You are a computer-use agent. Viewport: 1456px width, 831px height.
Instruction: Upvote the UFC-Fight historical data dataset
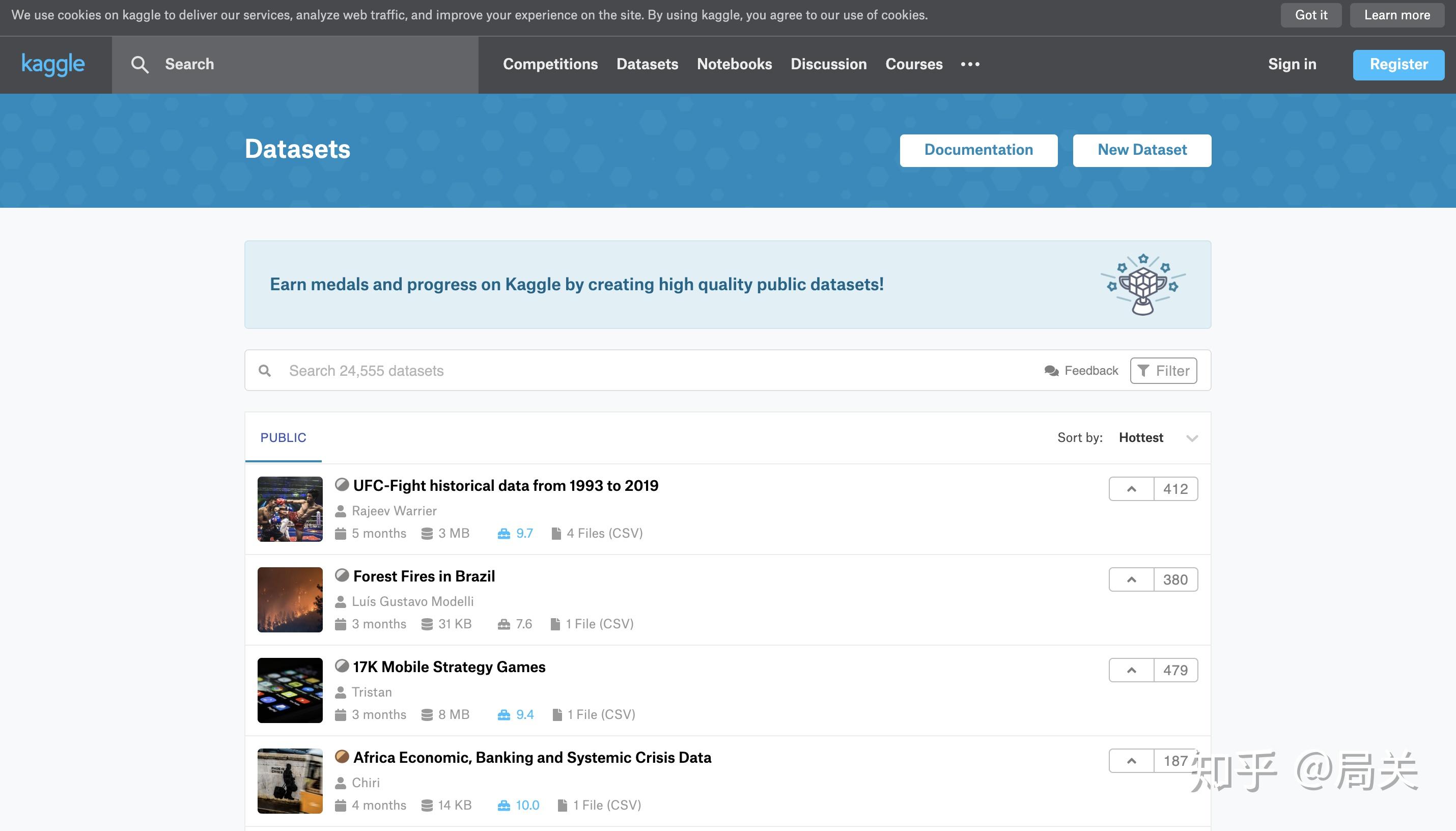(1131, 489)
